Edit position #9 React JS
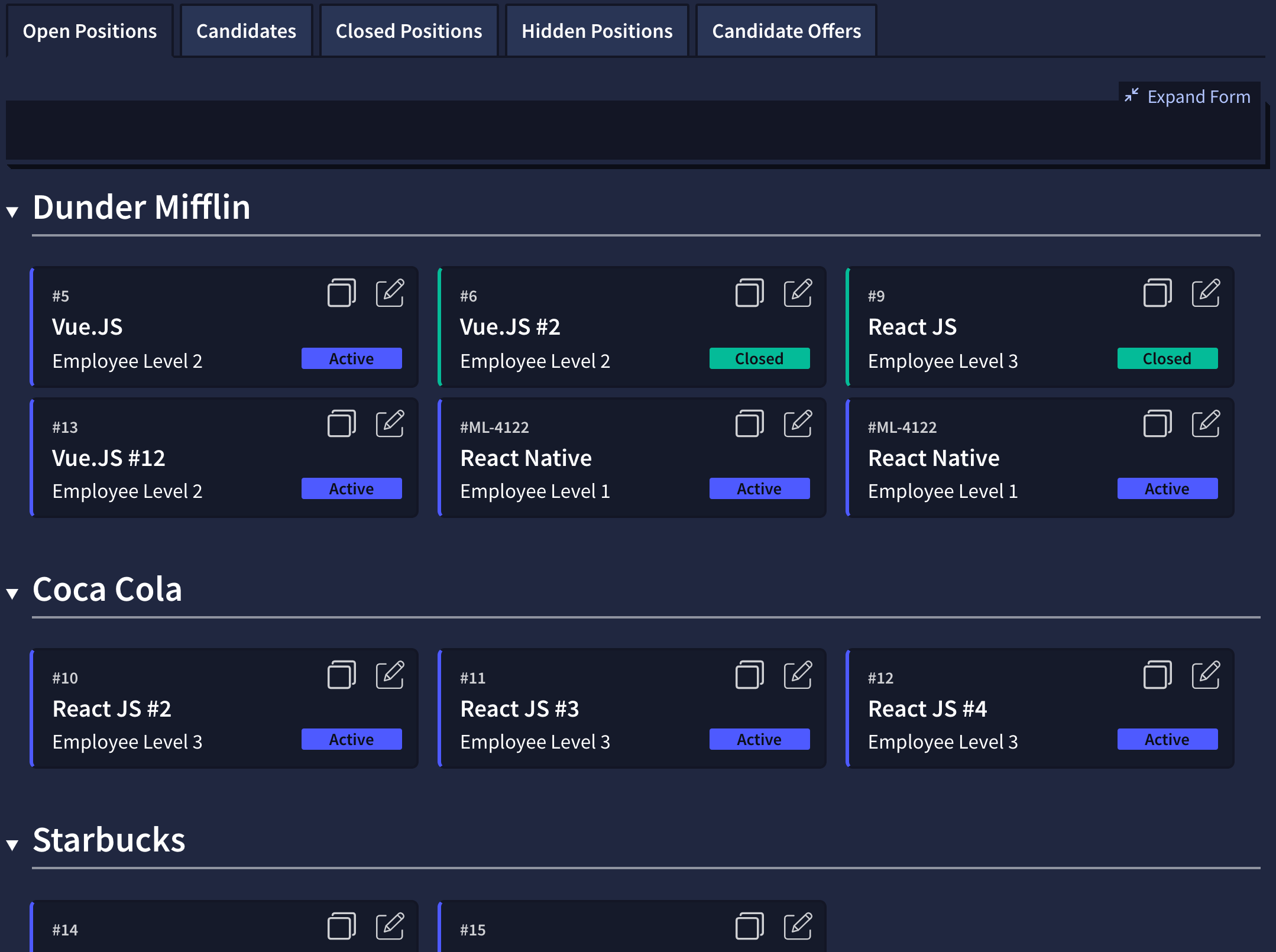This screenshot has width=1276, height=952. [1206, 293]
